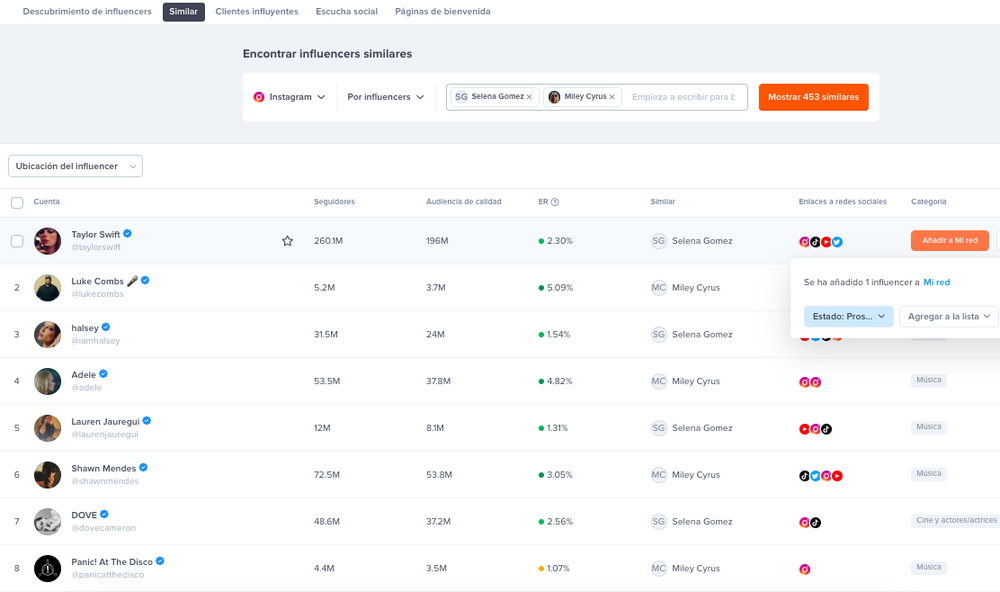Click Añadir a Mi red button
The height and width of the screenshot is (592, 1000).
click(950, 240)
